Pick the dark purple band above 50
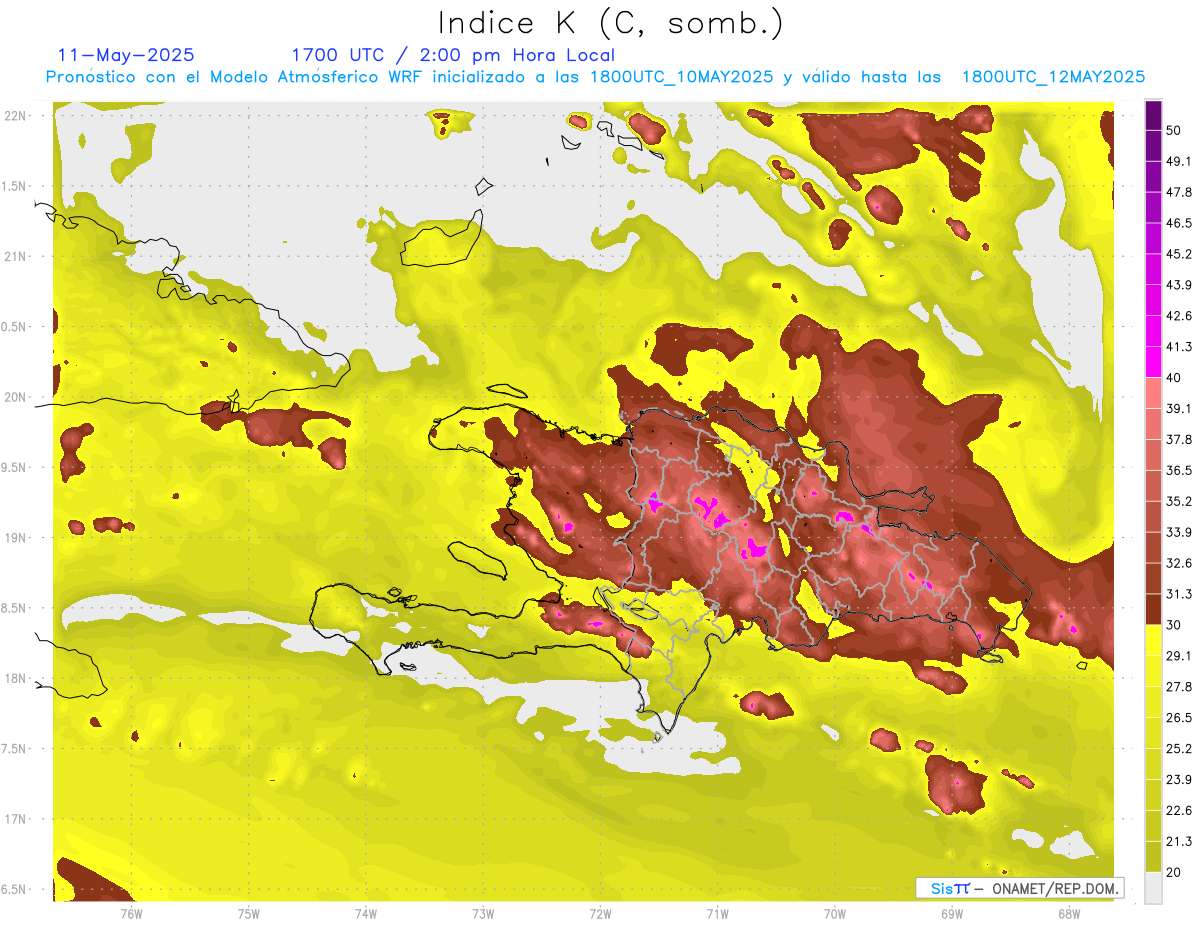Screen dimensions: 1200x927 (x=1153, y=115)
